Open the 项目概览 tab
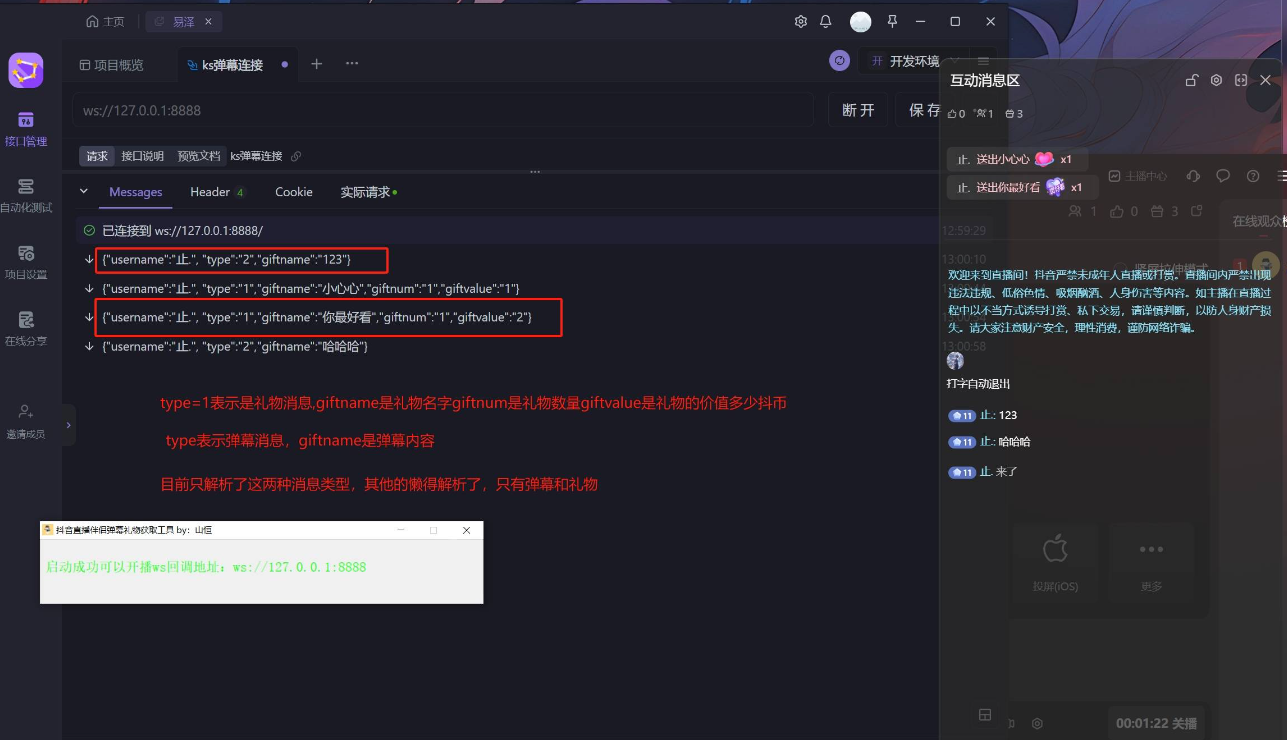Screen dimensions: 1287x740 click(112, 65)
